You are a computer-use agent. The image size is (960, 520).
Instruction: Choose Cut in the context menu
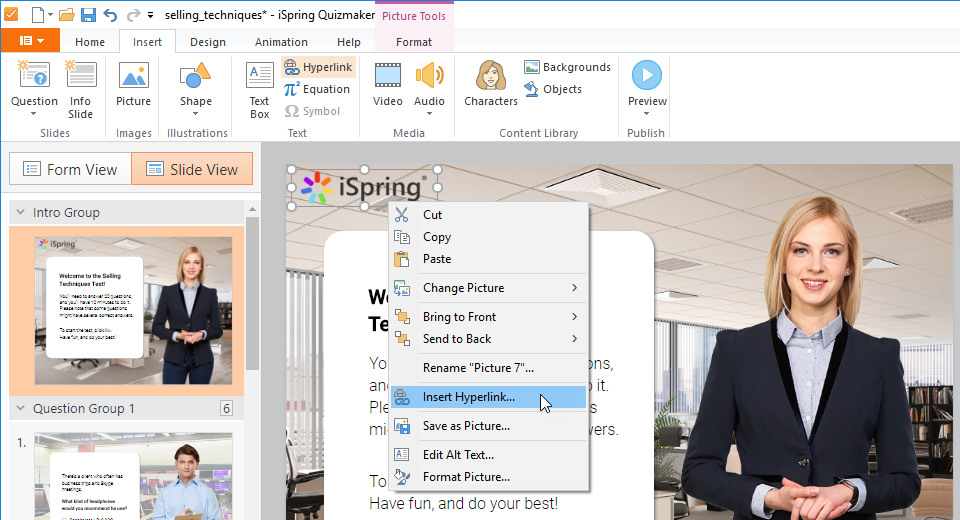point(489,215)
